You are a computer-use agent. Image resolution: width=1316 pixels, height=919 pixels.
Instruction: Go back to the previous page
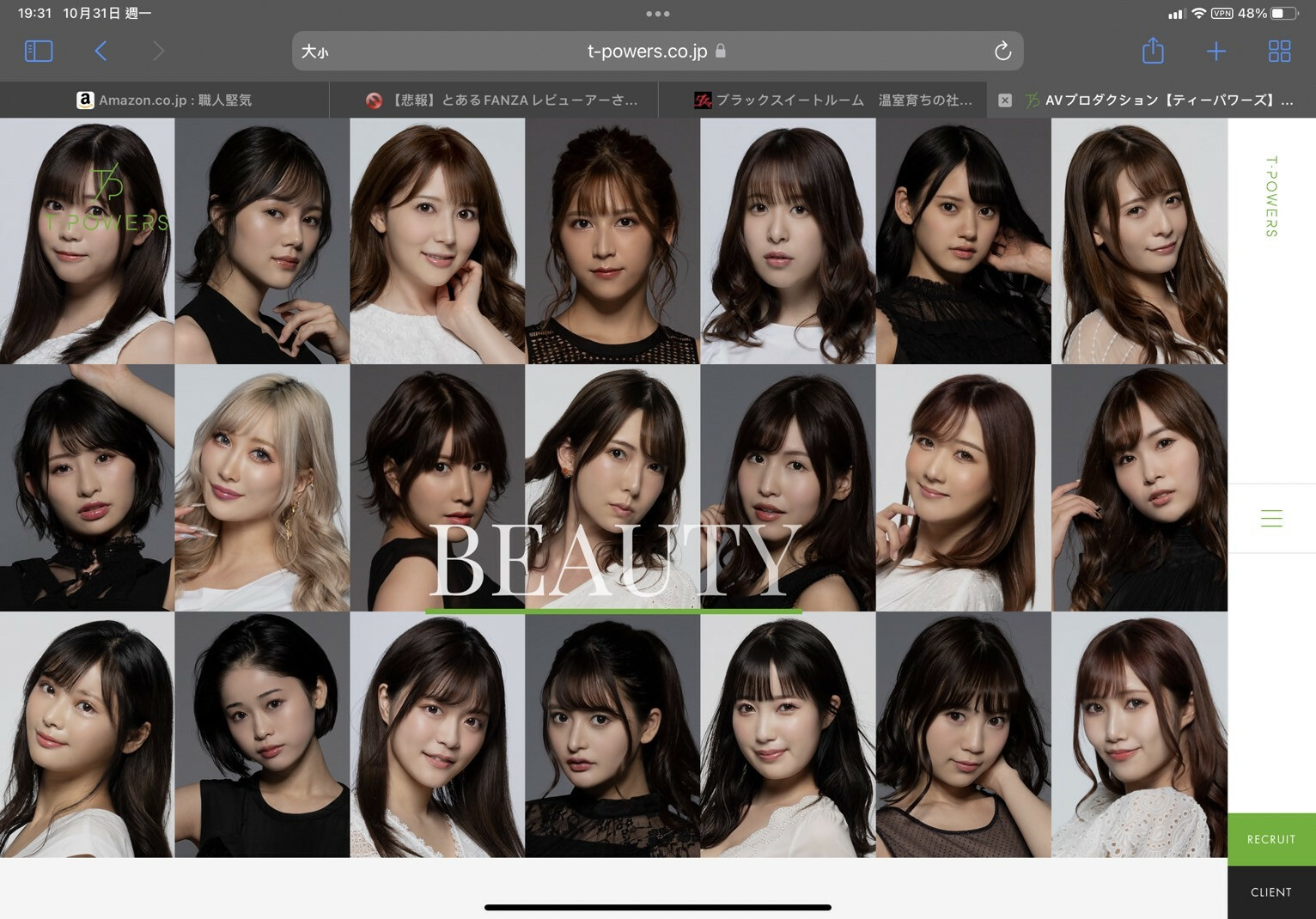click(101, 52)
